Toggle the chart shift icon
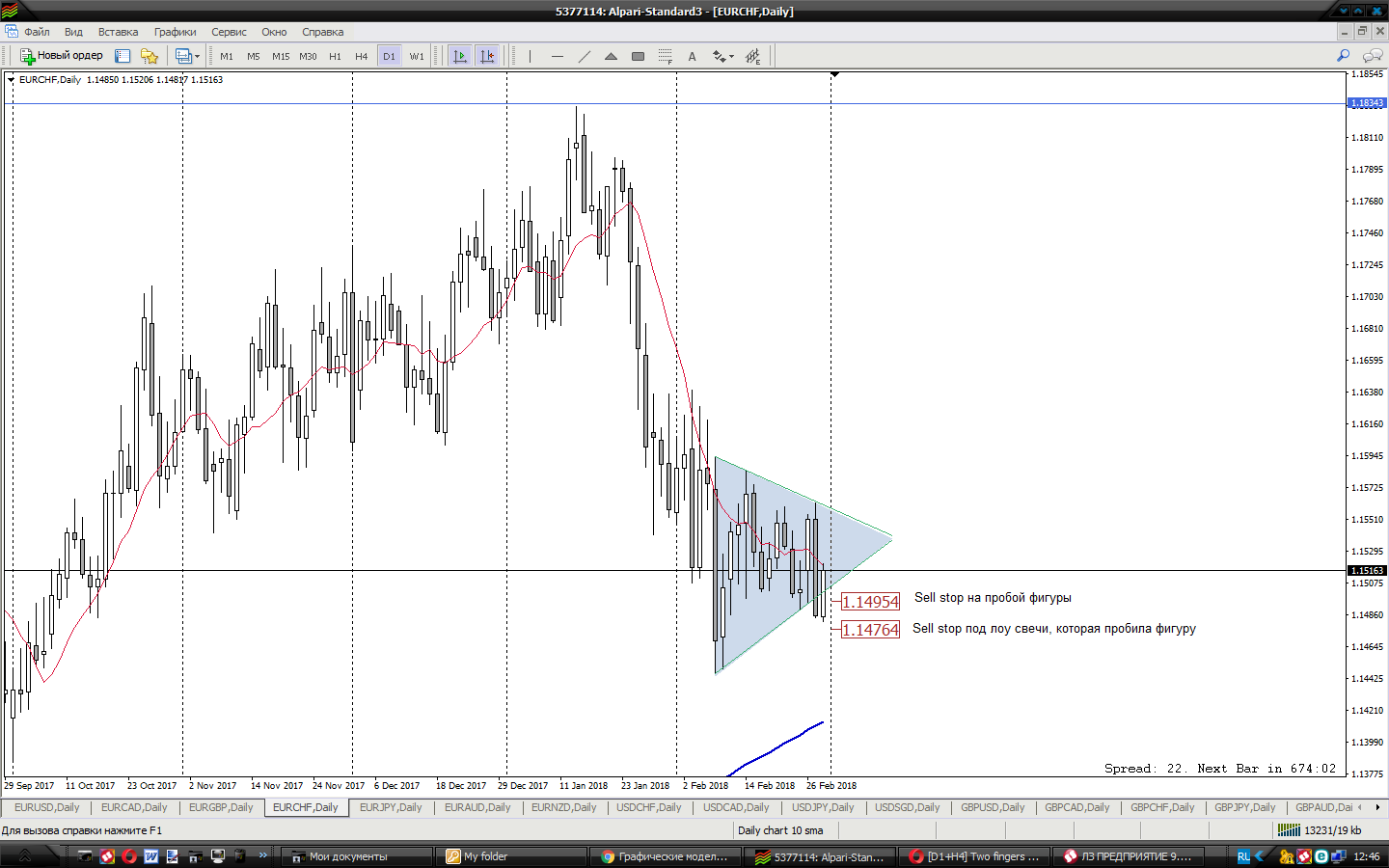Image resolution: width=1389 pixels, height=868 pixels. coord(487,56)
